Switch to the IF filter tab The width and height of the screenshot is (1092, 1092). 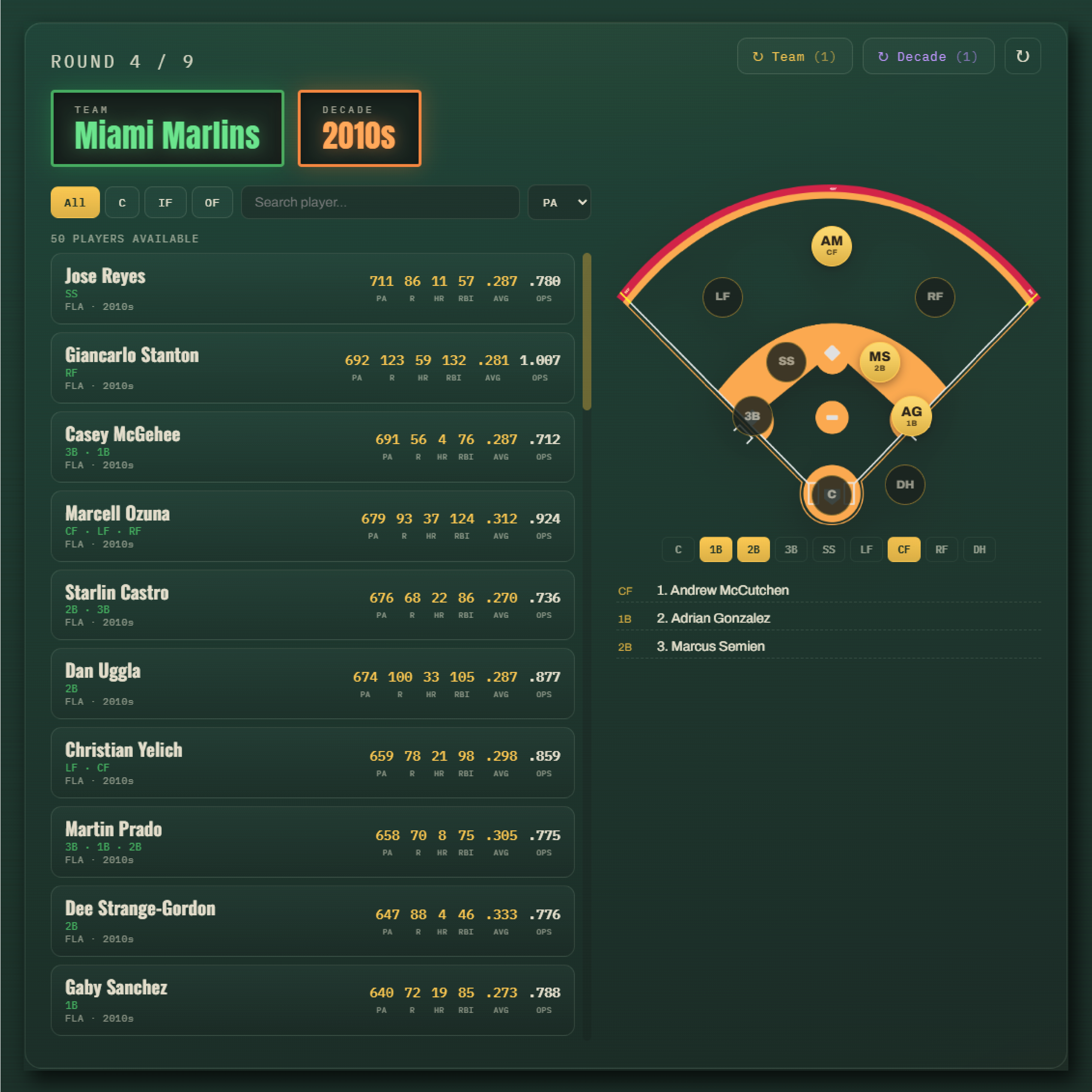click(x=165, y=202)
